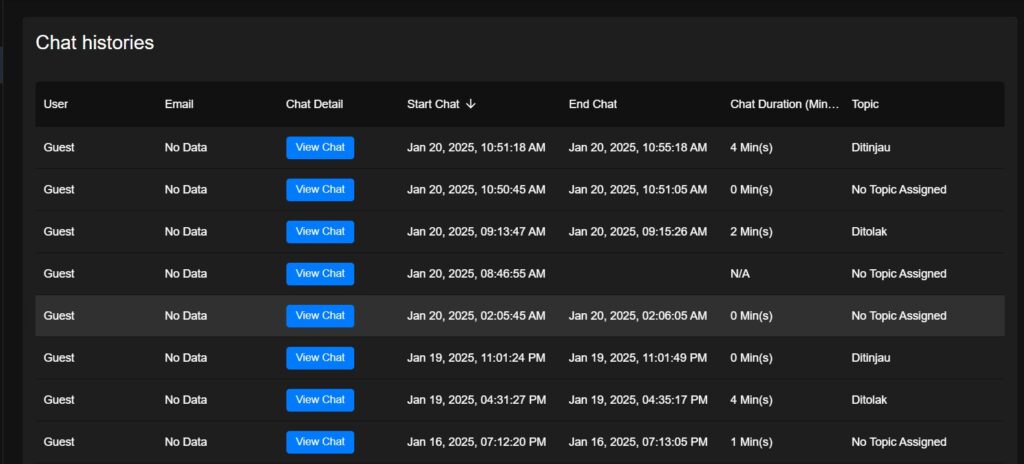Open View Chat for Jan 16 session
1024x464 pixels.
[320, 442]
